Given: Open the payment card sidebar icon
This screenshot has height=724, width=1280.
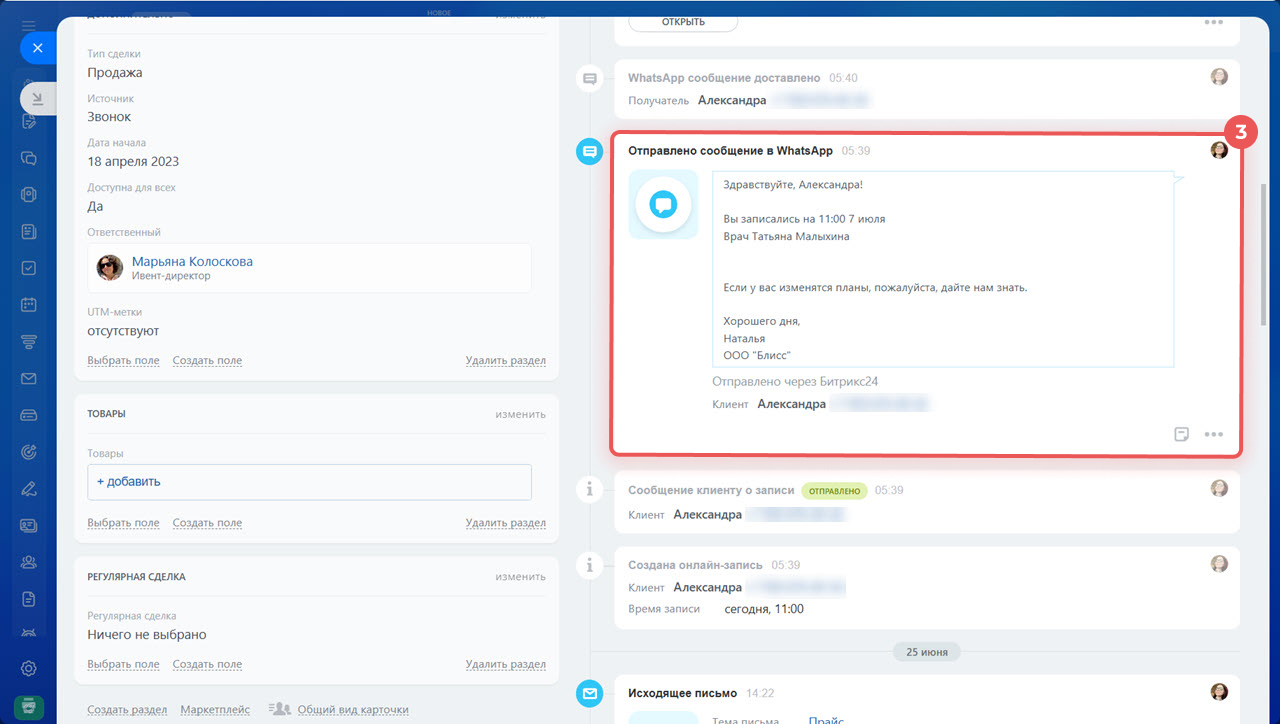Looking at the screenshot, I should click(x=29, y=415).
